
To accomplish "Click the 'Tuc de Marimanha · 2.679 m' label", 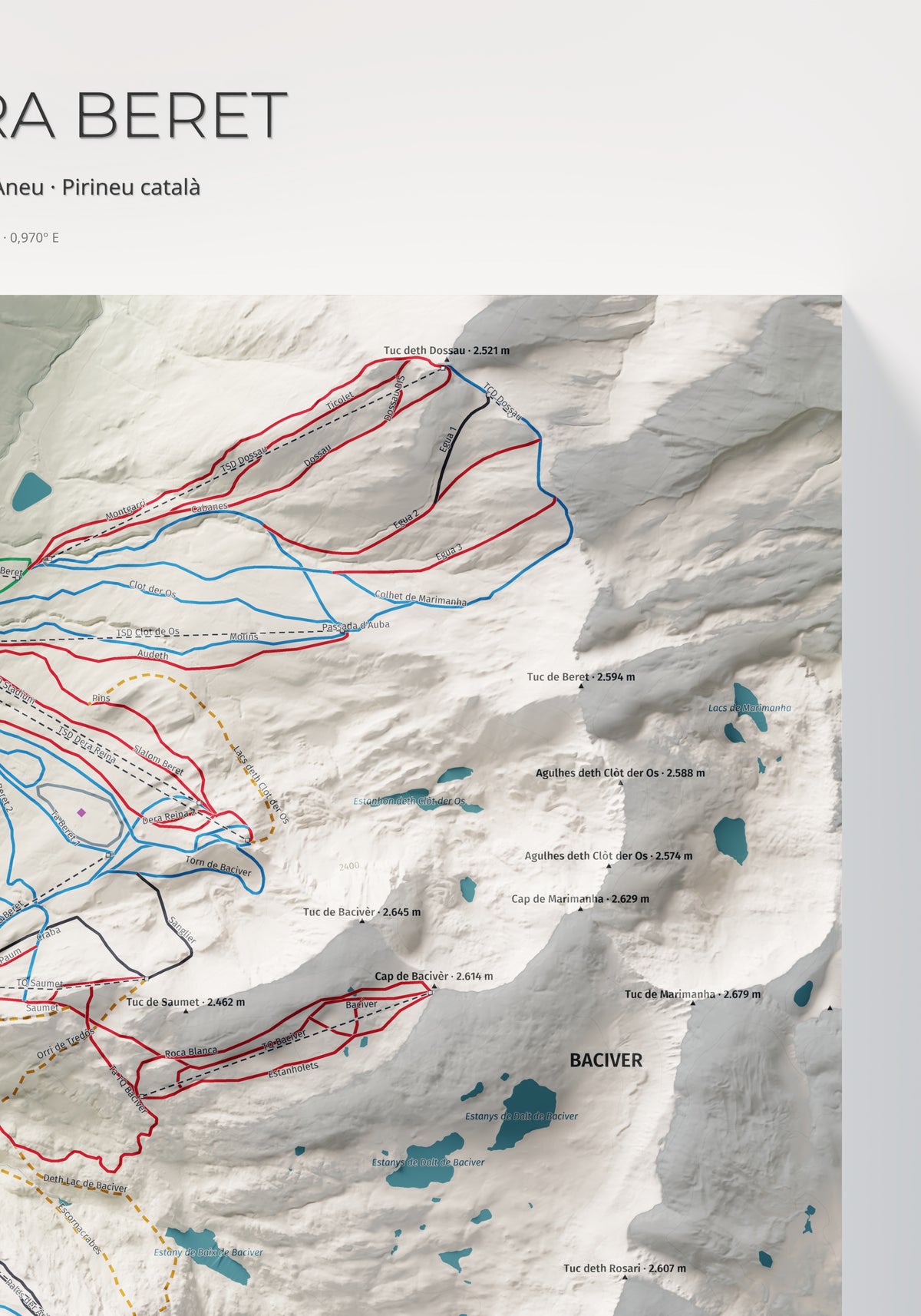I will (x=693, y=994).
